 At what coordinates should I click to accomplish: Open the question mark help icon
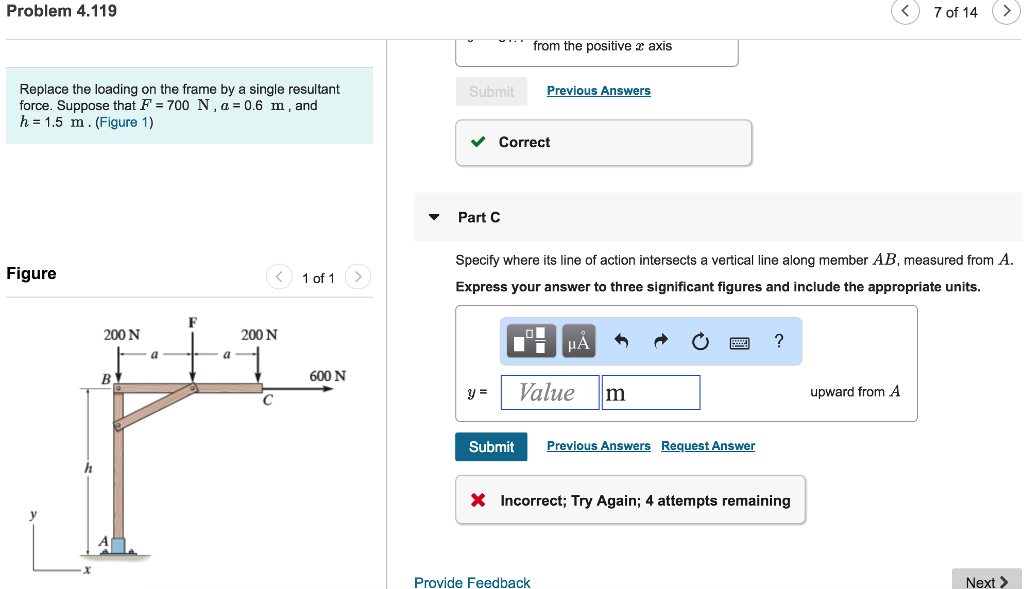(x=779, y=341)
